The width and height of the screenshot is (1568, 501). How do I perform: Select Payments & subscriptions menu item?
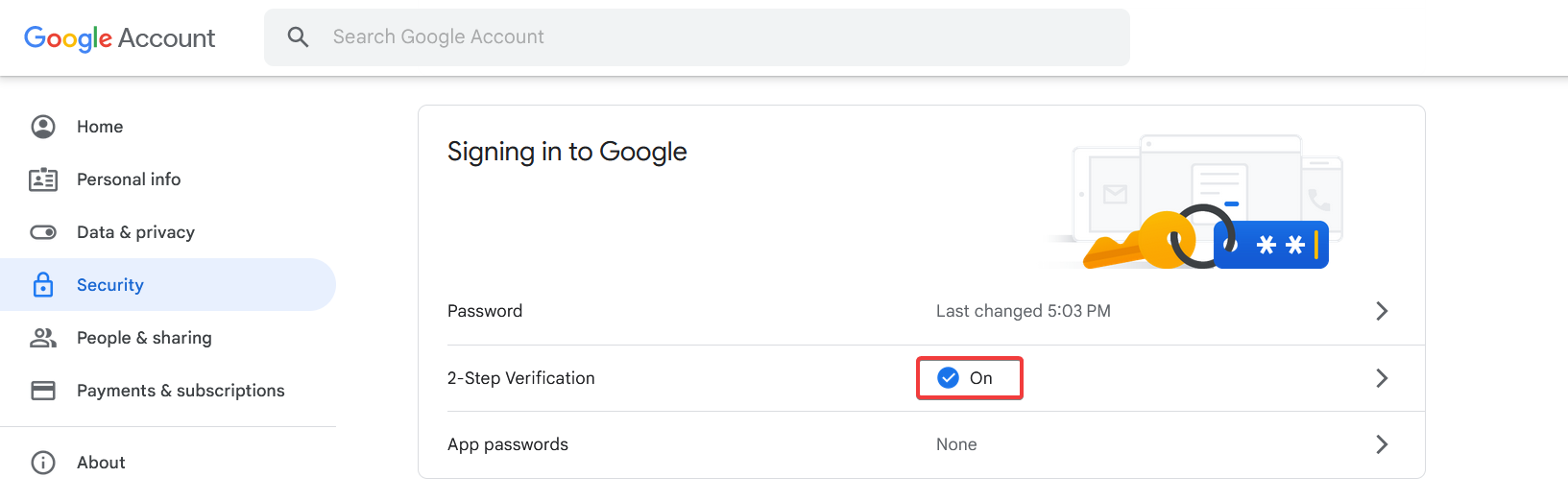coord(181,391)
